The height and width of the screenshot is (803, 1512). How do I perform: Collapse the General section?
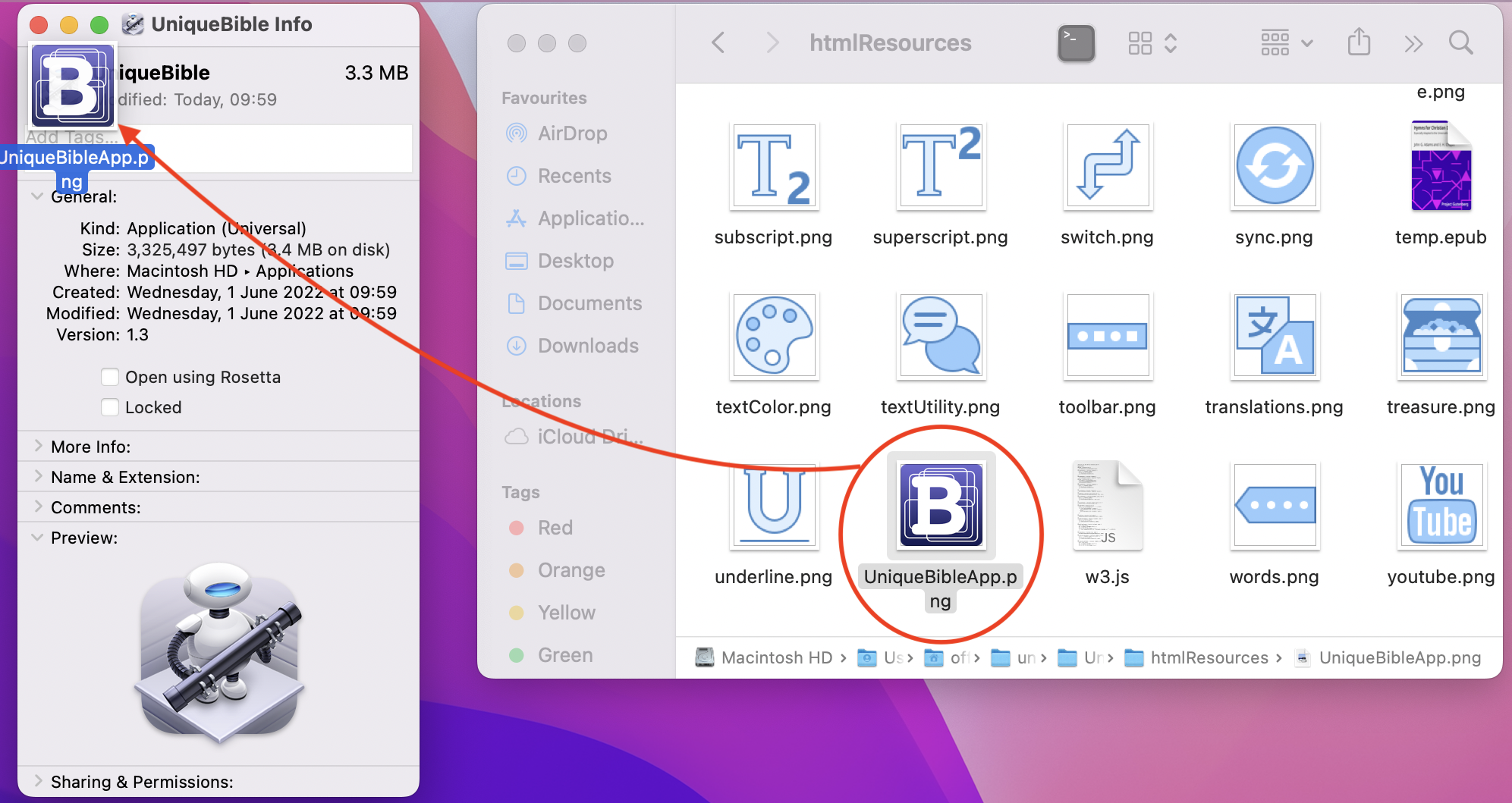[x=37, y=196]
